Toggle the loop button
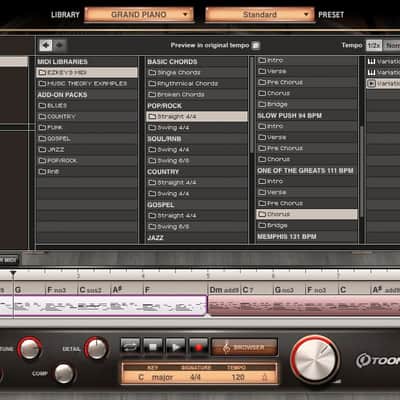 tap(130, 347)
